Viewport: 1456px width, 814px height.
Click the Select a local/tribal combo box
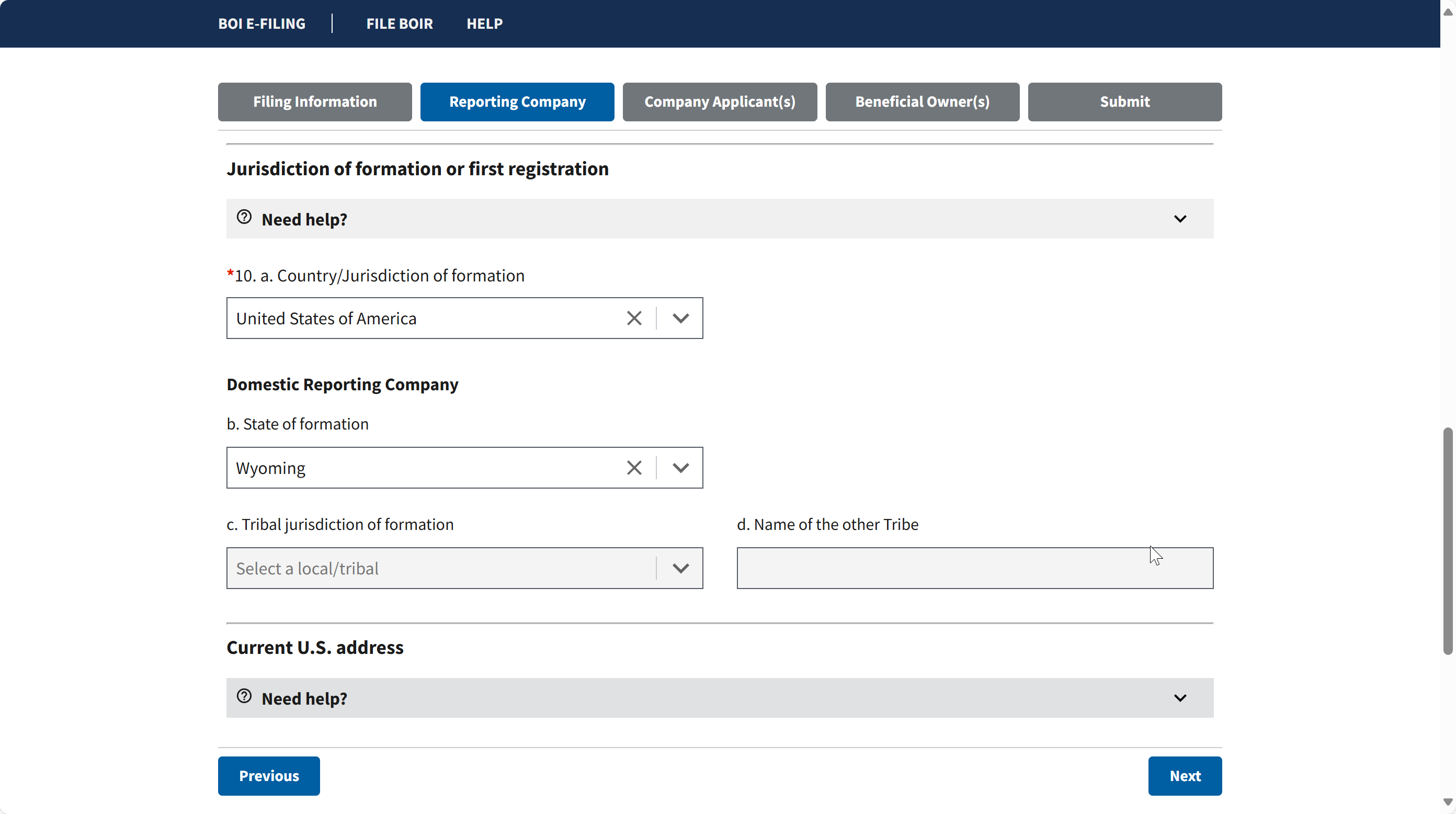click(464, 568)
